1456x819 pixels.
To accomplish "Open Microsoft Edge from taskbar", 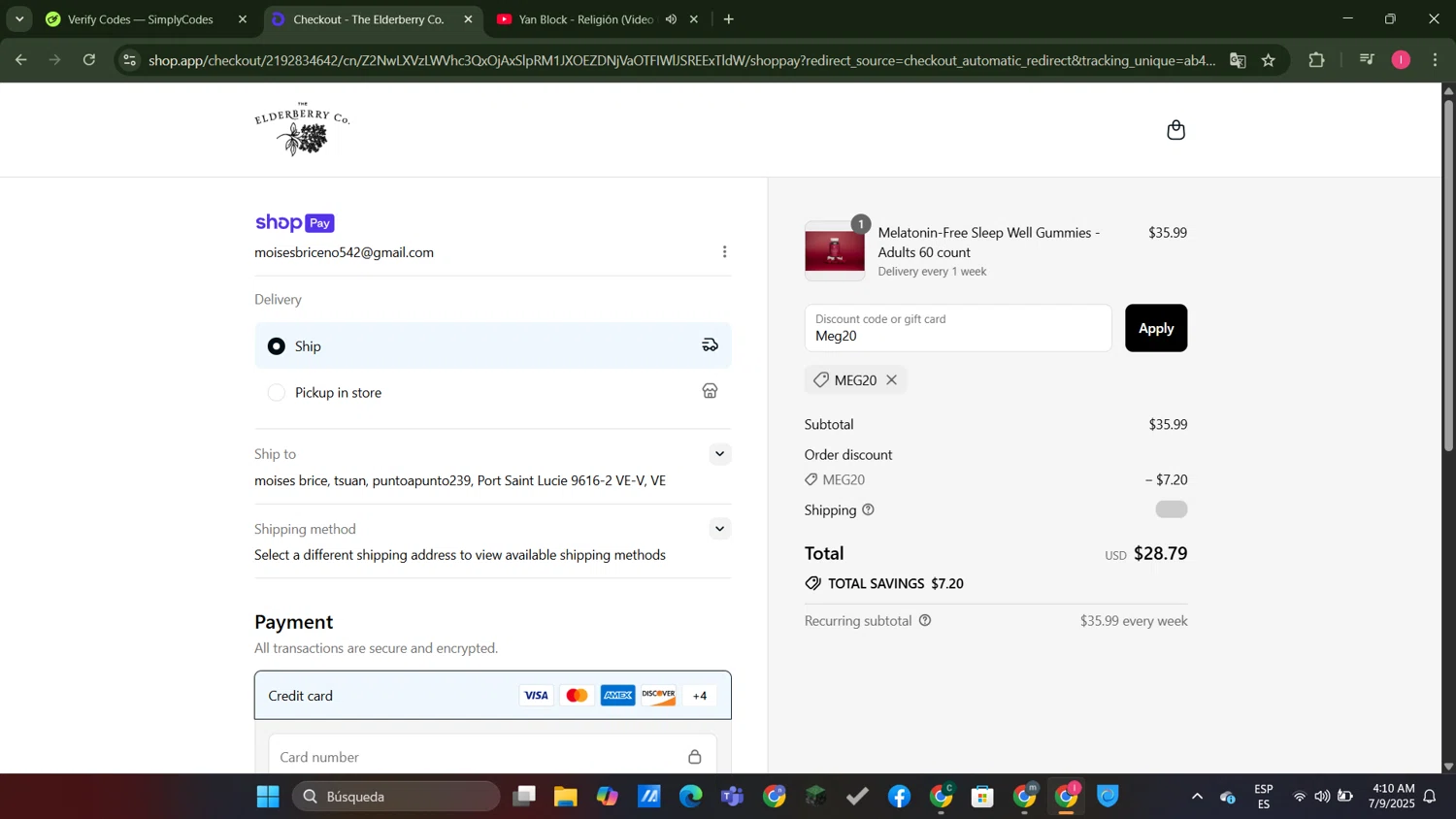I will [690, 797].
